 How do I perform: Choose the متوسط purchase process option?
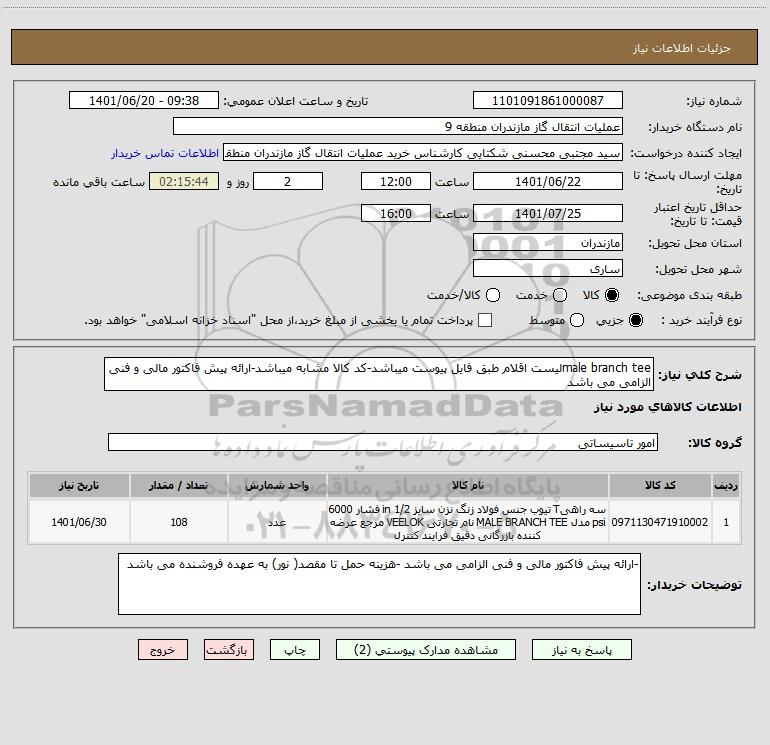(x=577, y=320)
